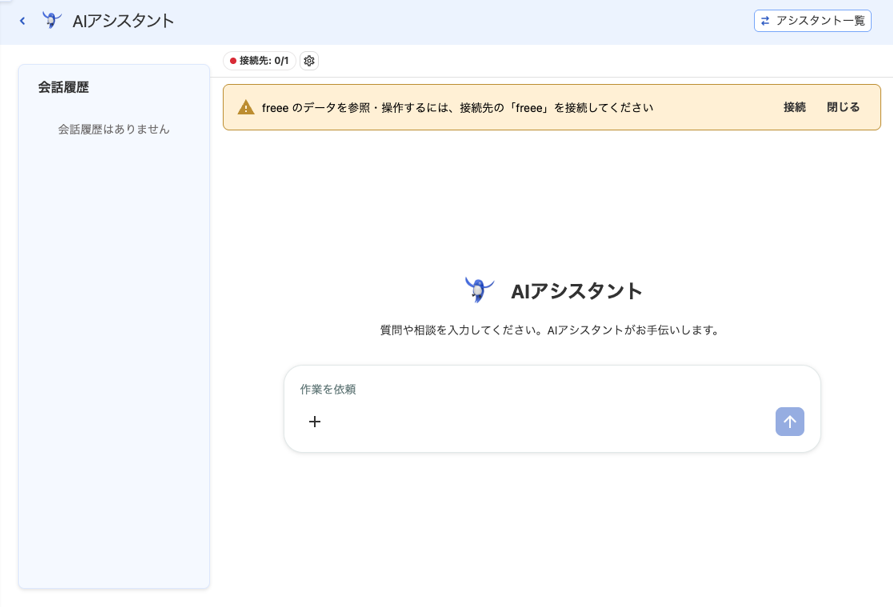Go back using the header chevron arrow
Screen dimensions: 893x607
click(x=22, y=21)
